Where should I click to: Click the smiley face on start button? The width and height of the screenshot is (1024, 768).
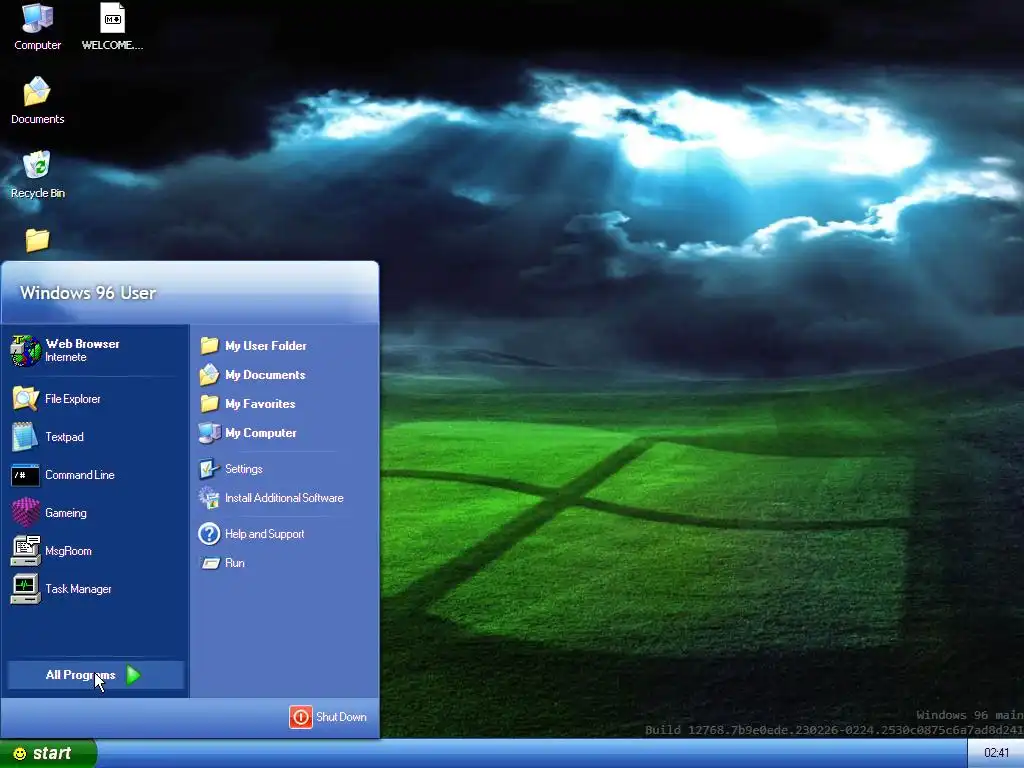pyautogui.click(x=20, y=753)
